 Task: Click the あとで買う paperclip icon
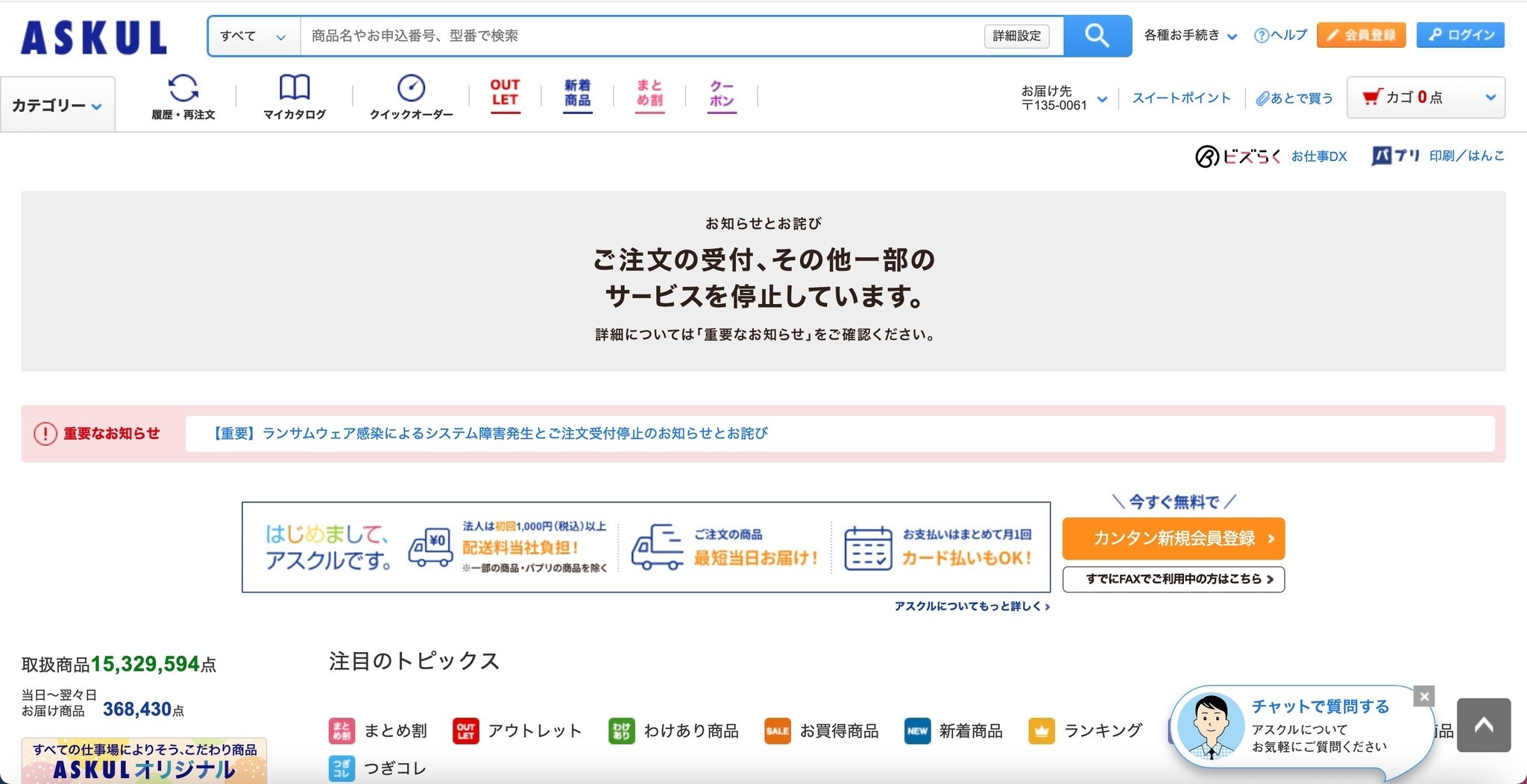pos(1264,98)
